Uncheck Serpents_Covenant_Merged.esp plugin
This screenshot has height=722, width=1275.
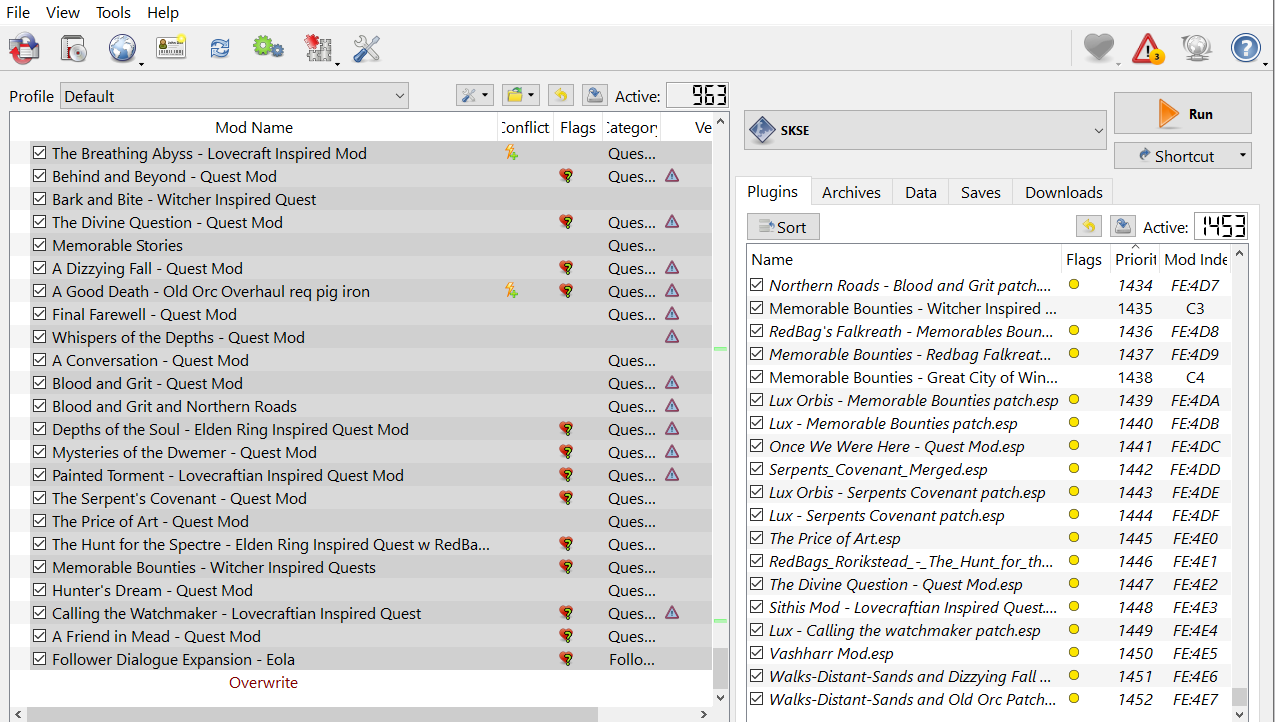click(757, 469)
